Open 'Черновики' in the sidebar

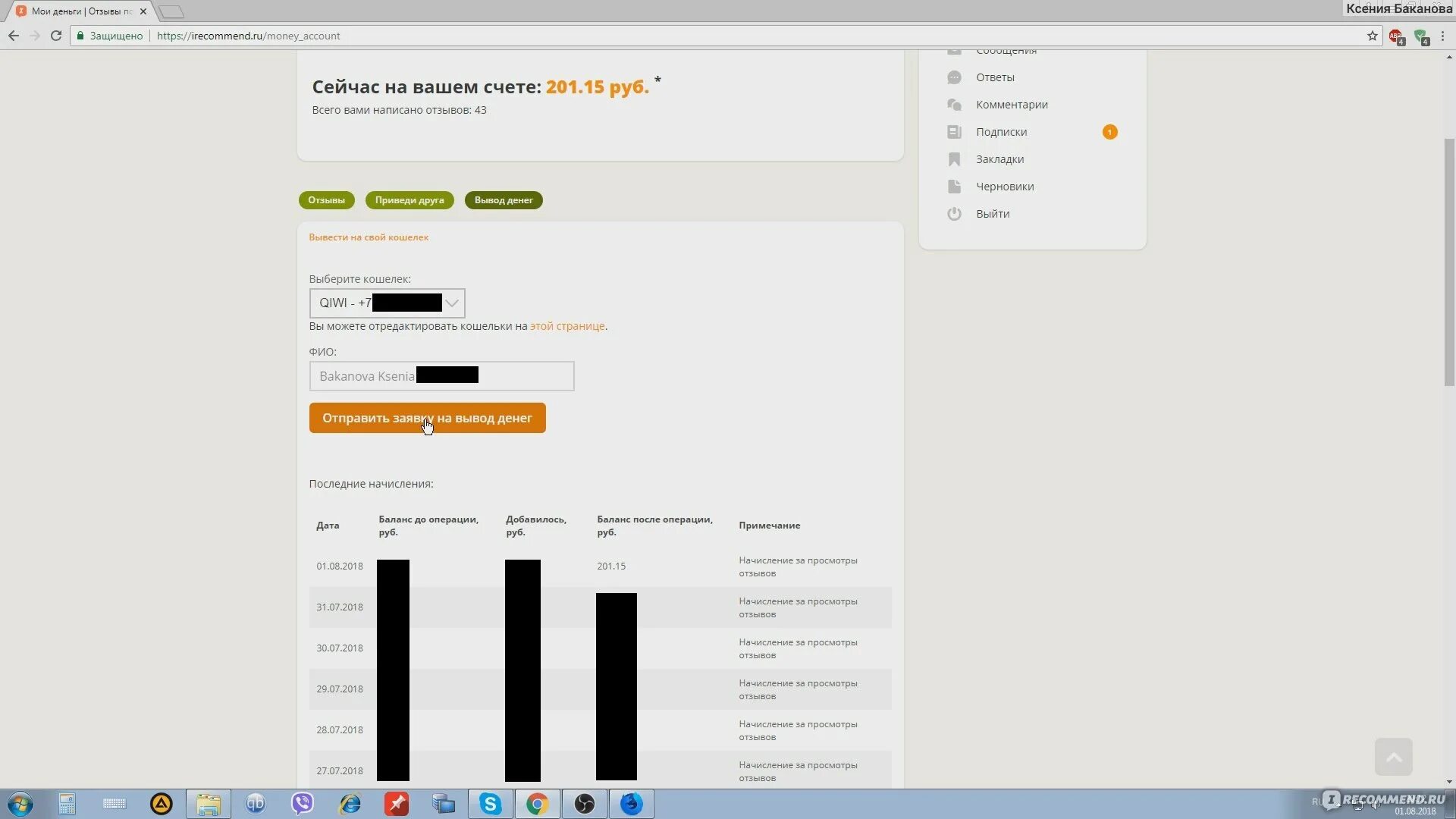(x=1005, y=187)
